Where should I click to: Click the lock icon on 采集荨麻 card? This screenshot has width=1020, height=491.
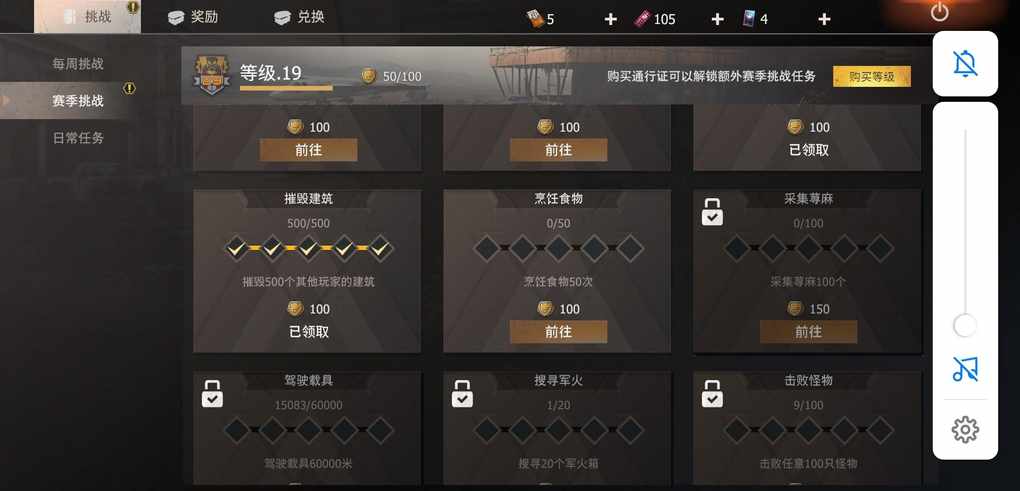click(x=712, y=212)
